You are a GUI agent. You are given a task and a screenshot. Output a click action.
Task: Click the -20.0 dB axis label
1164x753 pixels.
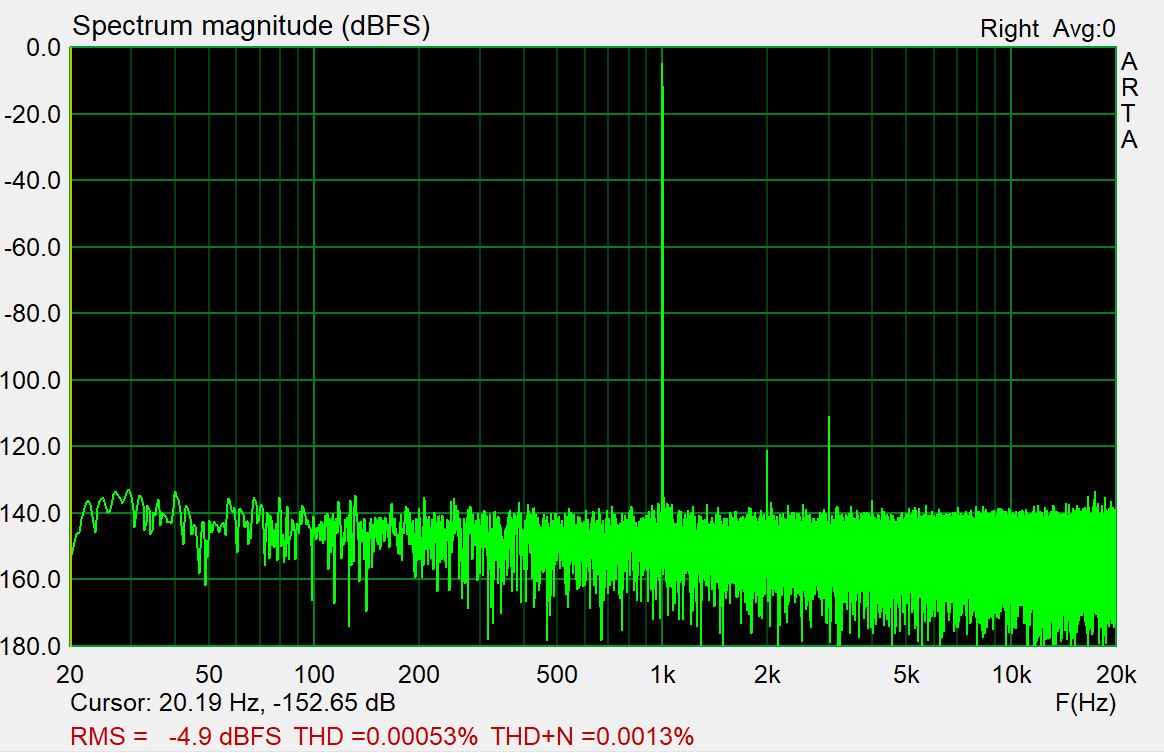33,114
